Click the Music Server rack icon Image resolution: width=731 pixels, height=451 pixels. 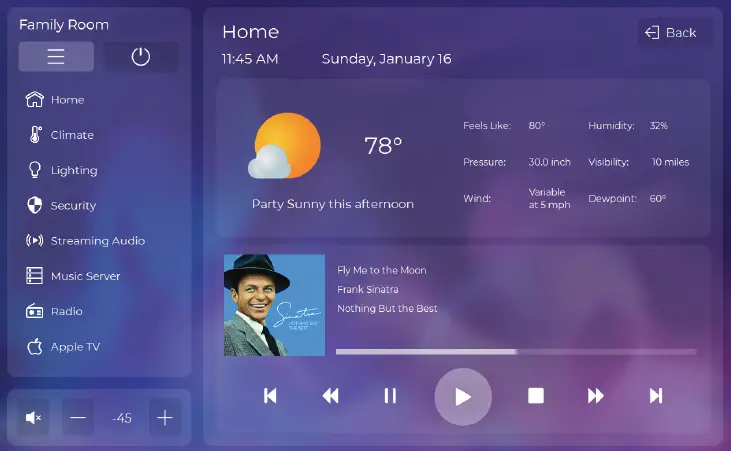click(34, 276)
